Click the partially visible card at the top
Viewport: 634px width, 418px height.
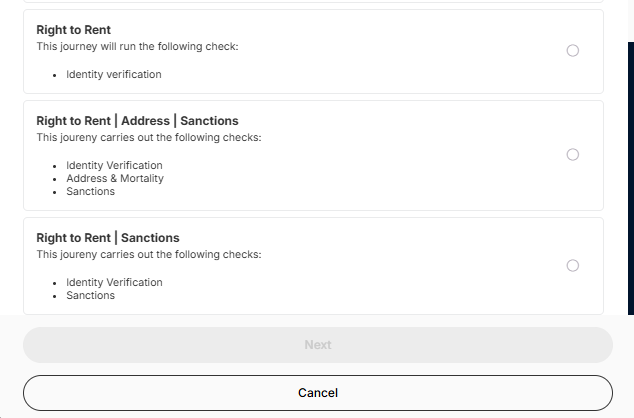click(x=313, y=1)
